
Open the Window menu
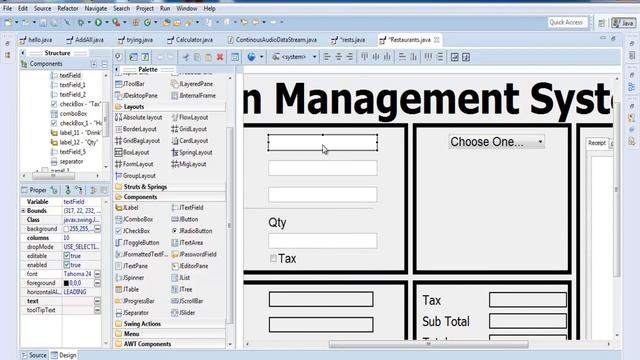click(x=187, y=8)
